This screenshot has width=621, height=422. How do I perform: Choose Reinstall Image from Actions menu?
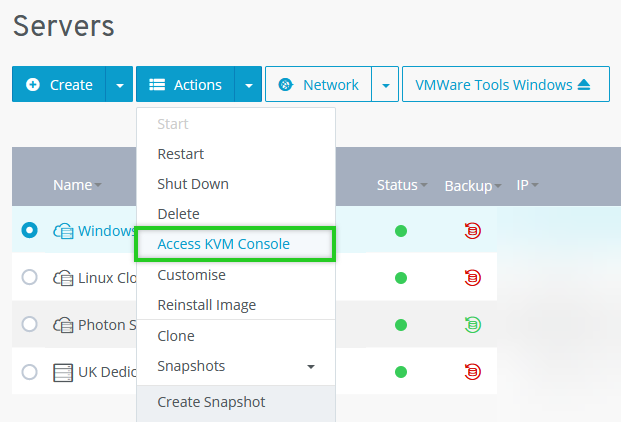coord(206,305)
